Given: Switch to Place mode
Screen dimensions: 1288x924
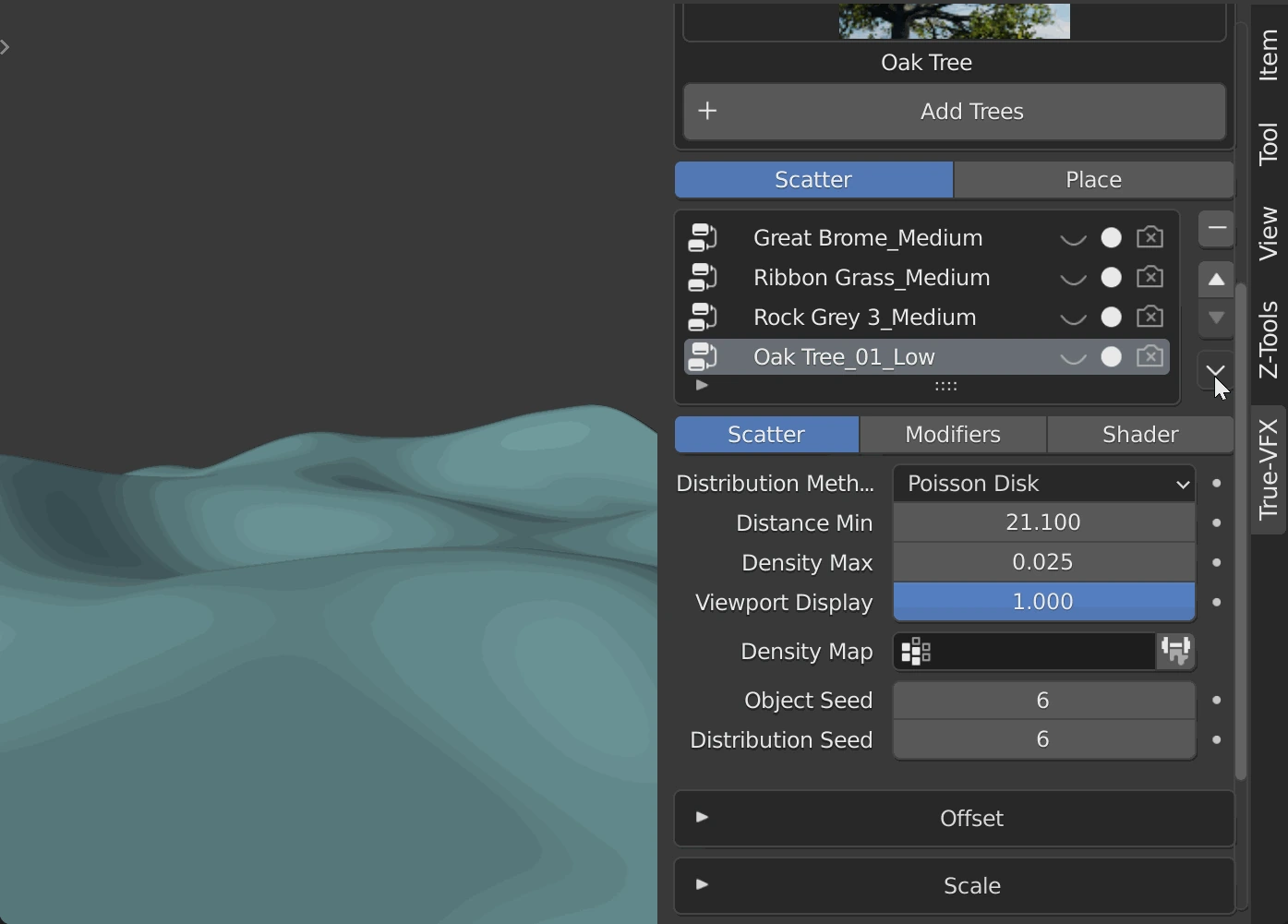Looking at the screenshot, I should (x=1093, y=180).
